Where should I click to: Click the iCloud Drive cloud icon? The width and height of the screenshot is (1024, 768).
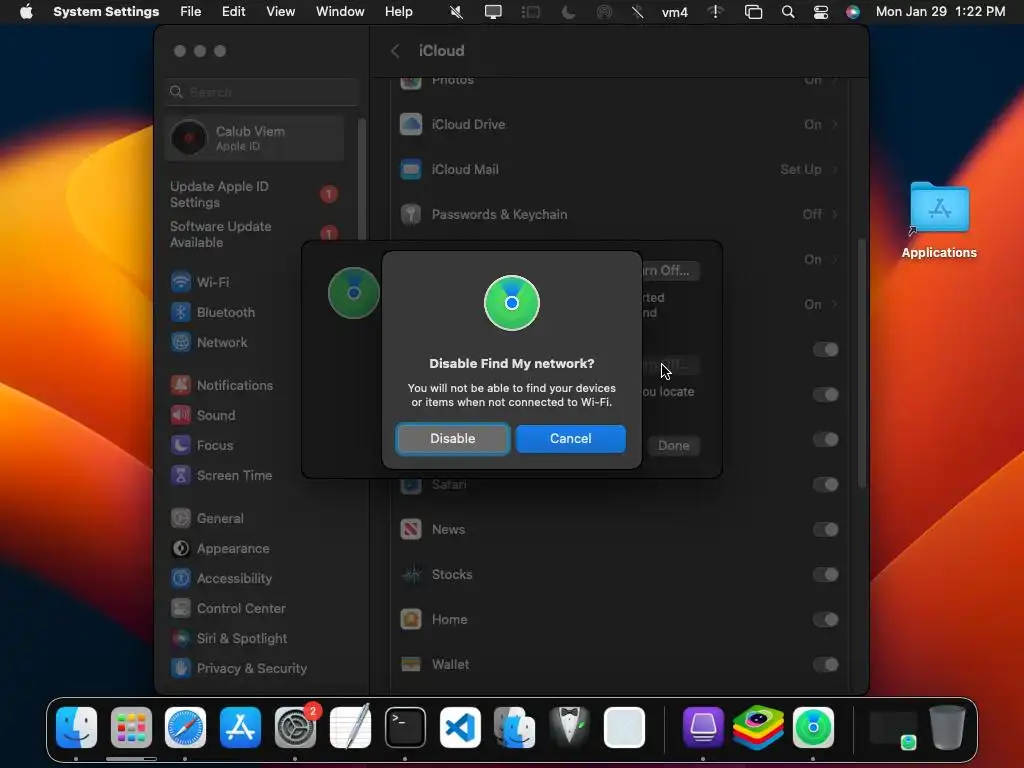(x=411, y=124)
